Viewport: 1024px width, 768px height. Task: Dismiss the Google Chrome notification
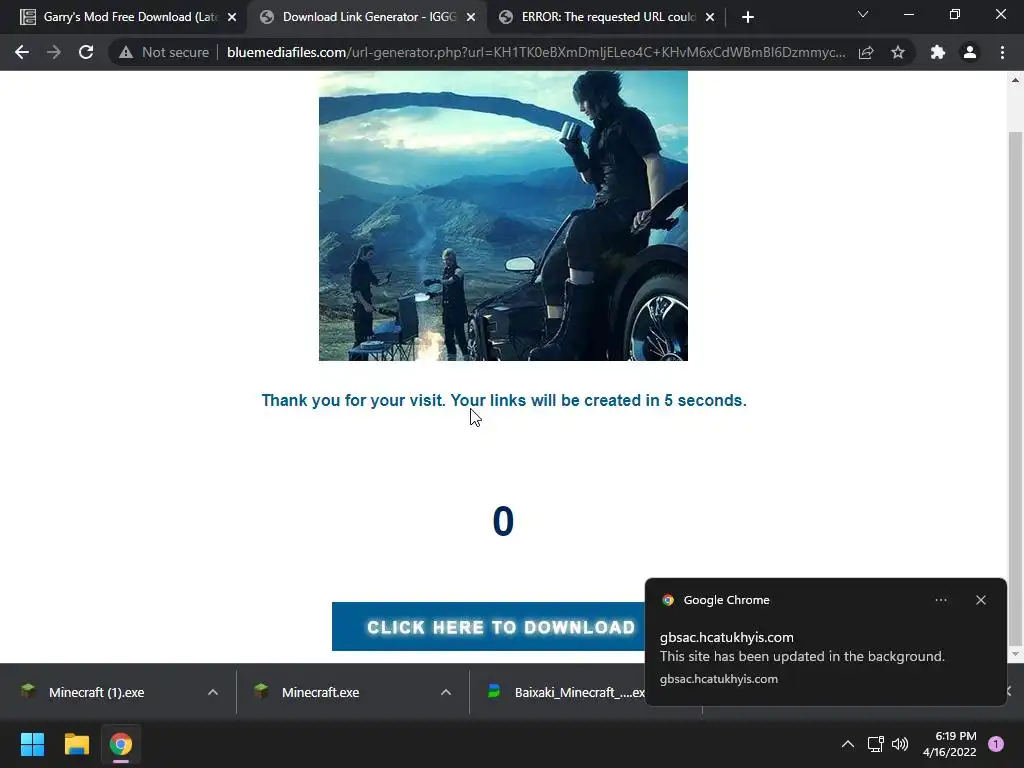[x=981, y=600]
